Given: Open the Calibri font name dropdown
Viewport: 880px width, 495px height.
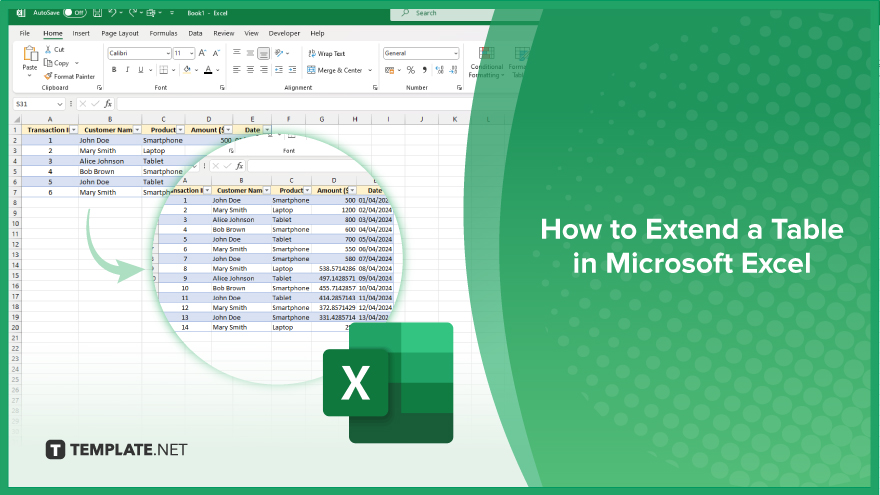Looking at the screenshot, I should point(168,53).
